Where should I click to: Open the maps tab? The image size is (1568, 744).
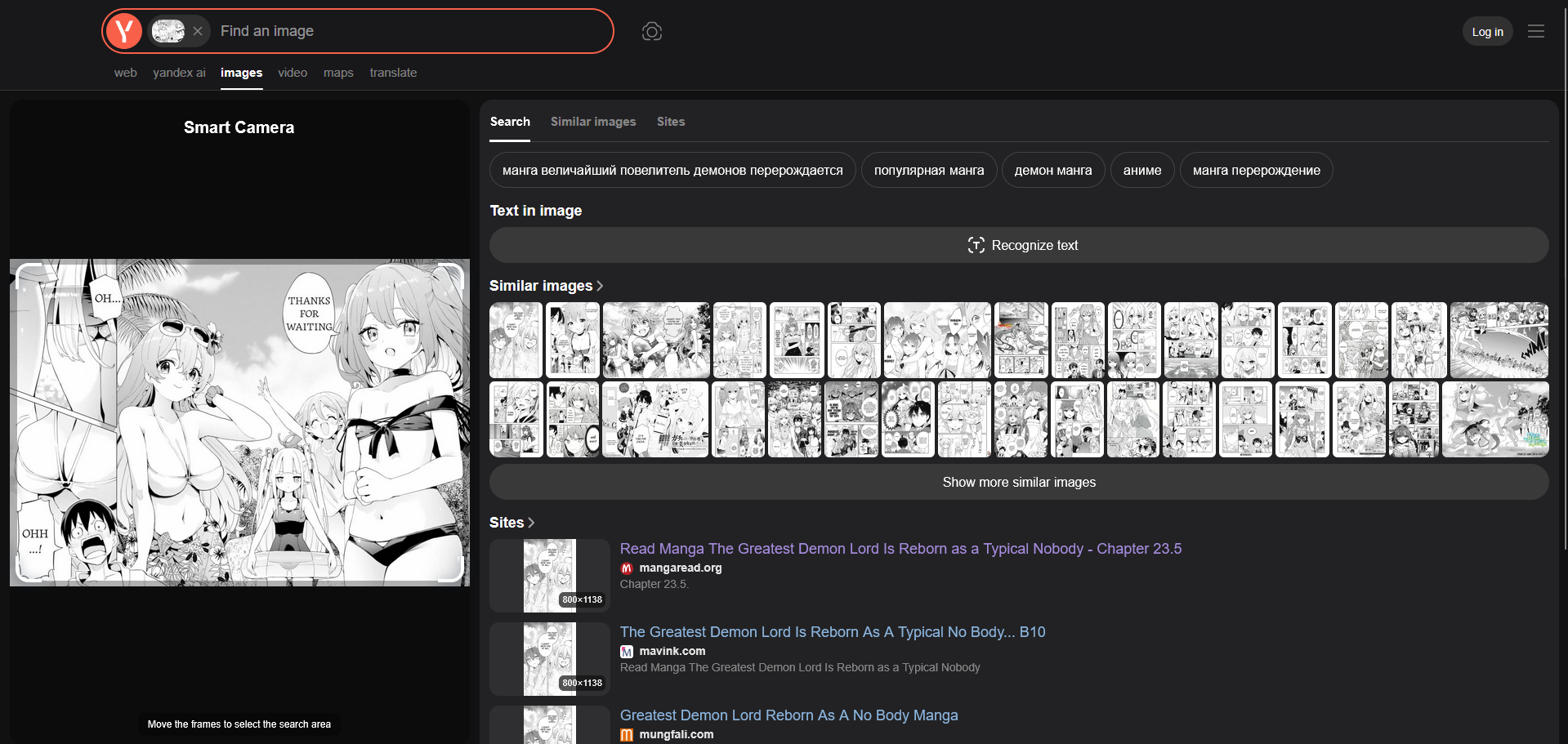[x=338, y=73]
